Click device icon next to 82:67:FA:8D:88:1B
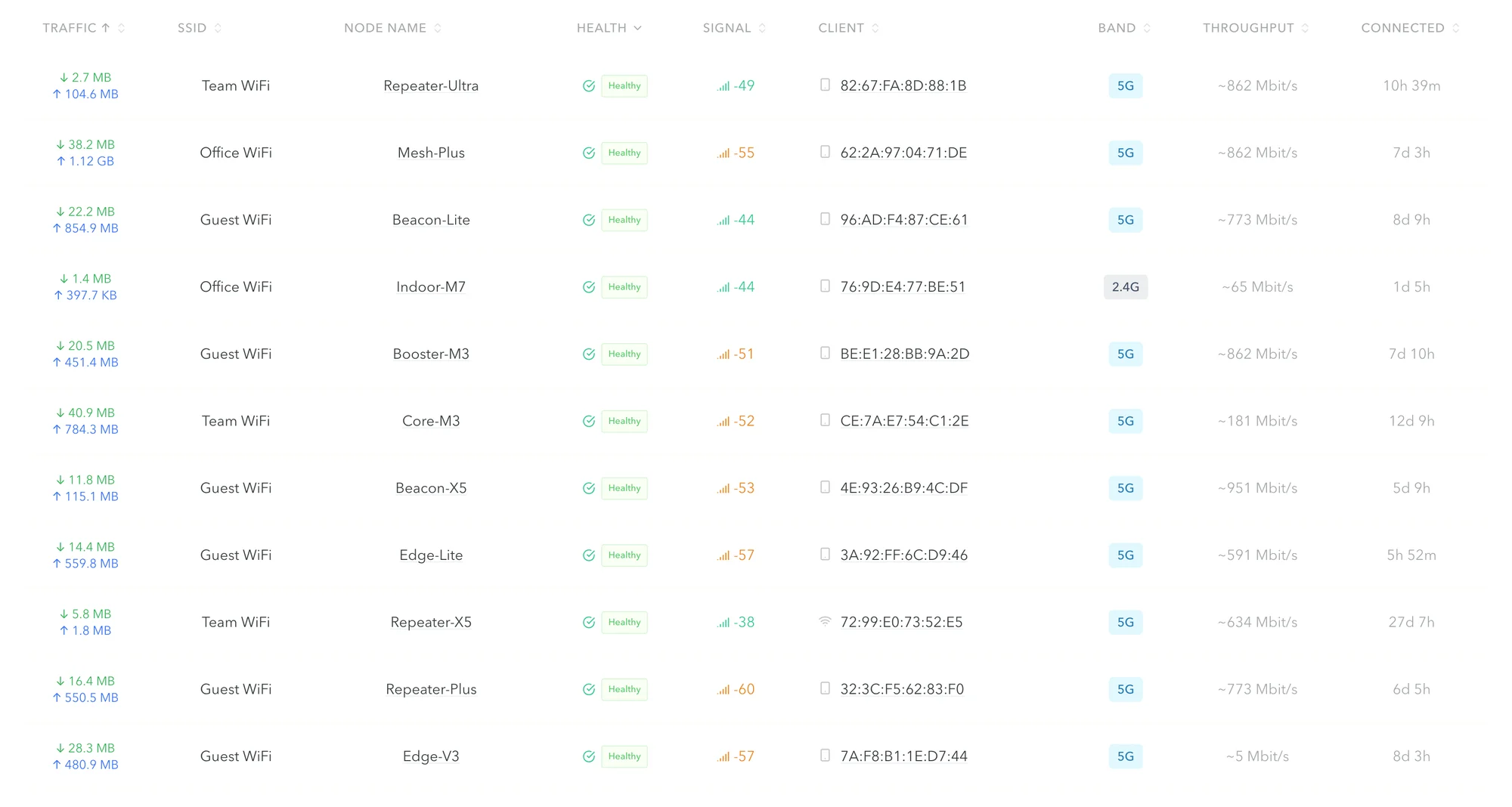1512x807 pixels. click(825, 85)
